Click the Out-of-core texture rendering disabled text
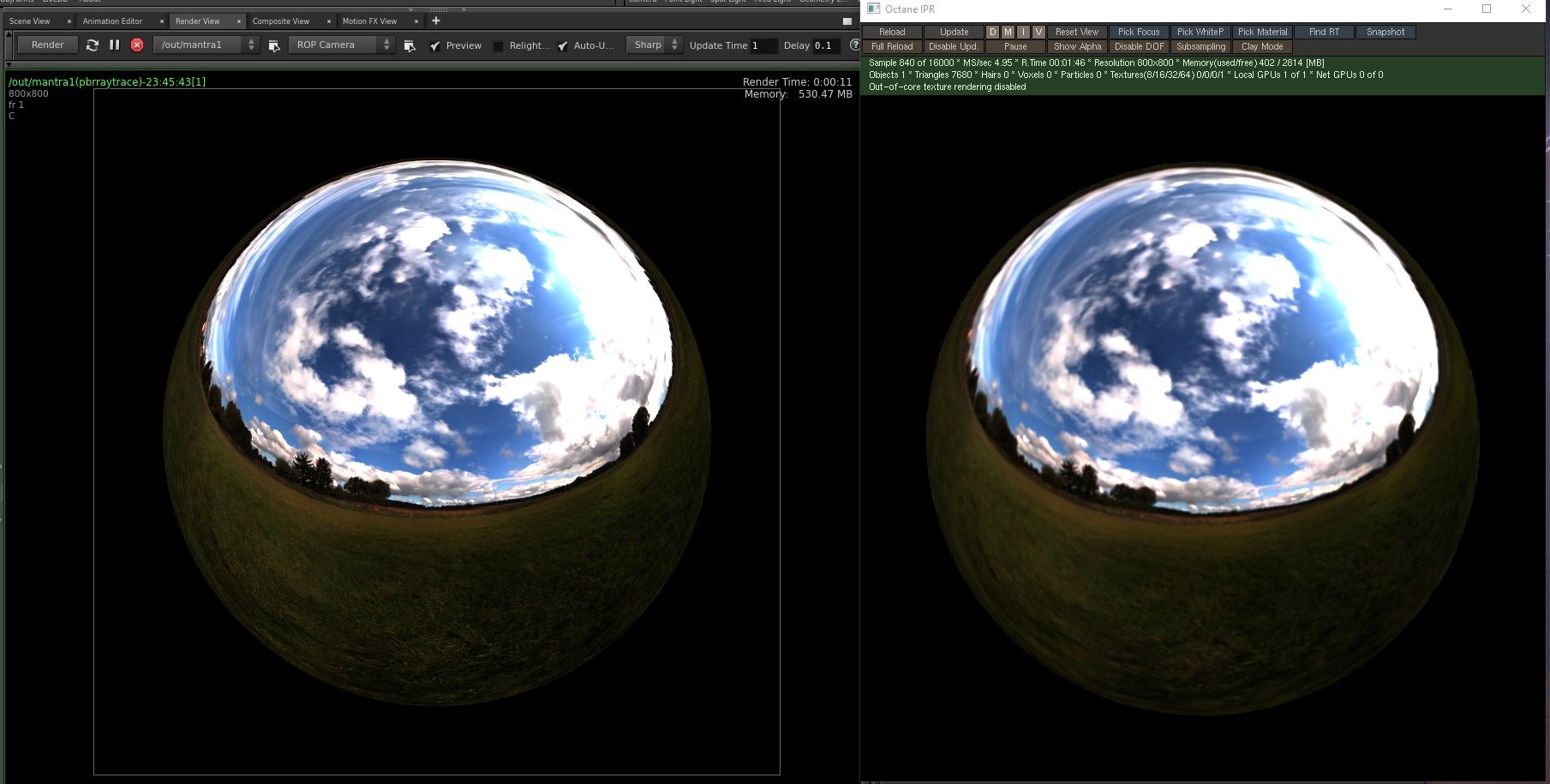 pos(947,87)
